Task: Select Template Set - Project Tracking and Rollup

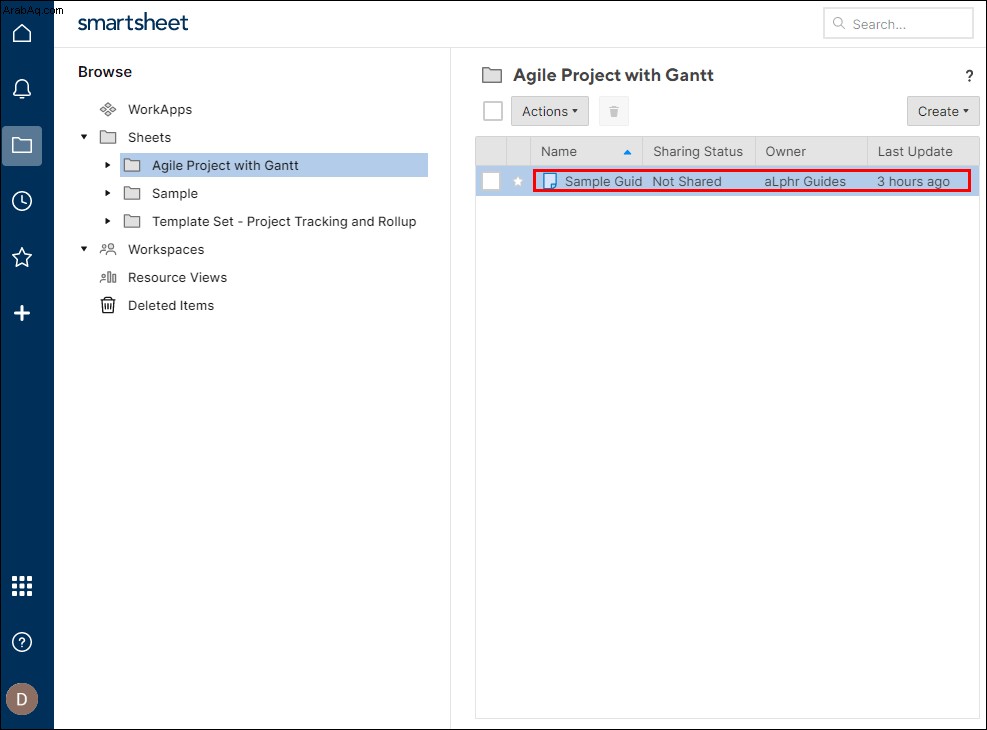Action: [x=284, y=222]
